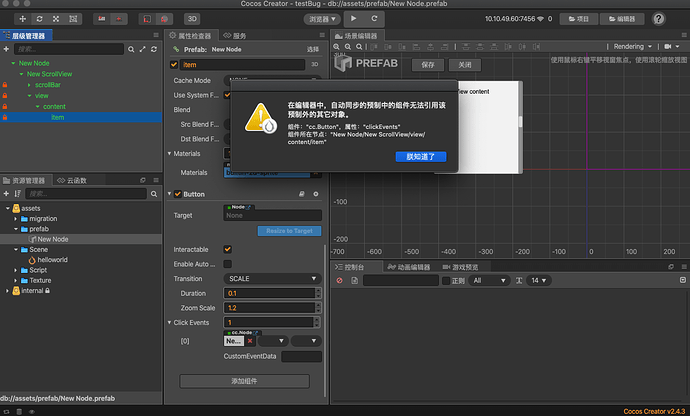Image resolution: width=690 pixels, height=416 pixels.
Task: Click the Add Component button
Action: click(244, 381)
